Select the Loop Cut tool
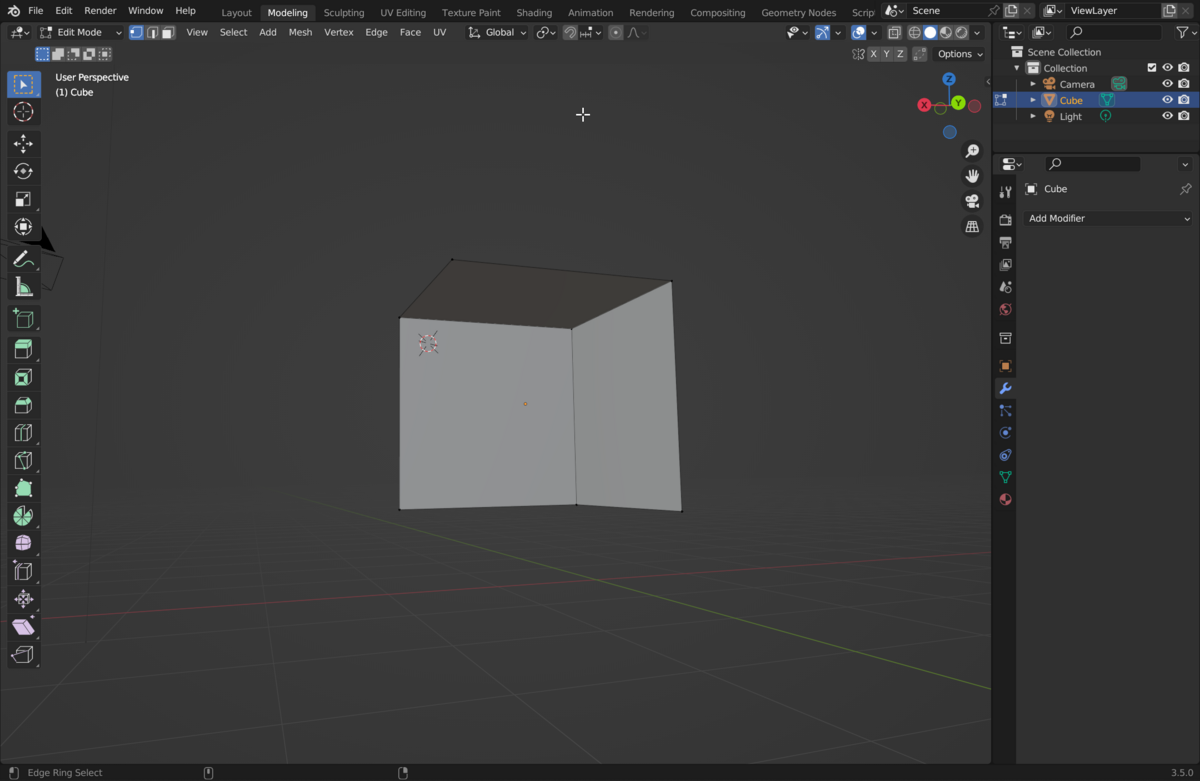 [x=23, y=433]
